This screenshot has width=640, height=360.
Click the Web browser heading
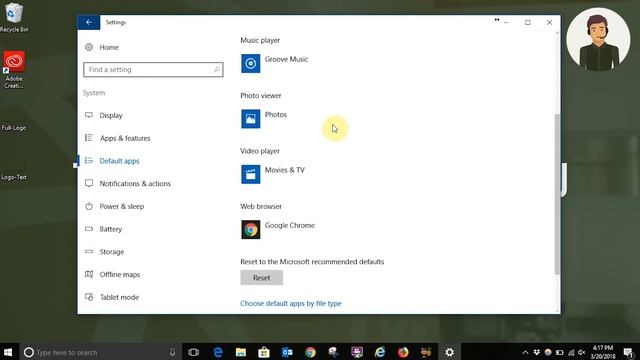point(261,207)
